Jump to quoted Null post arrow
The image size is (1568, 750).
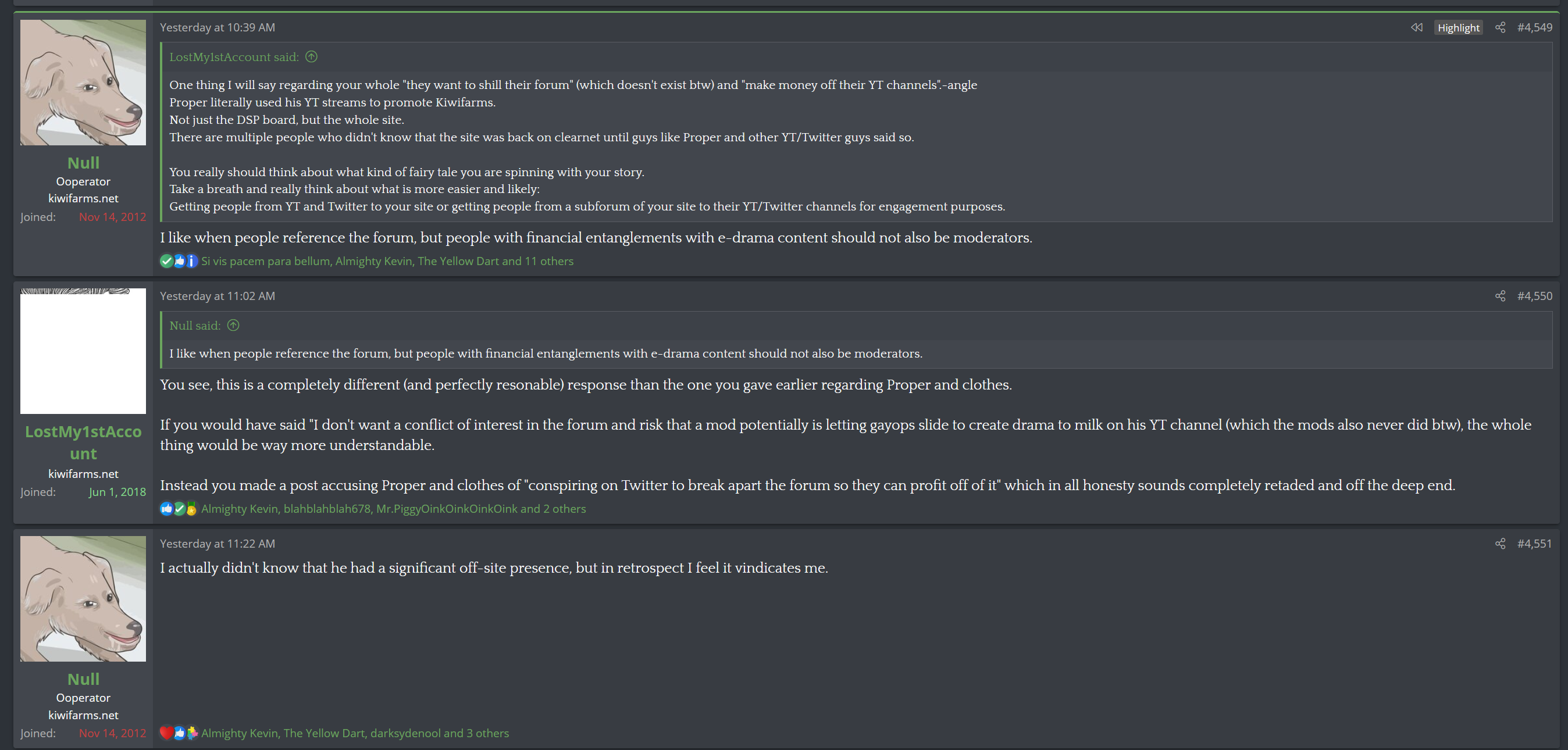(x=233, y=326)
